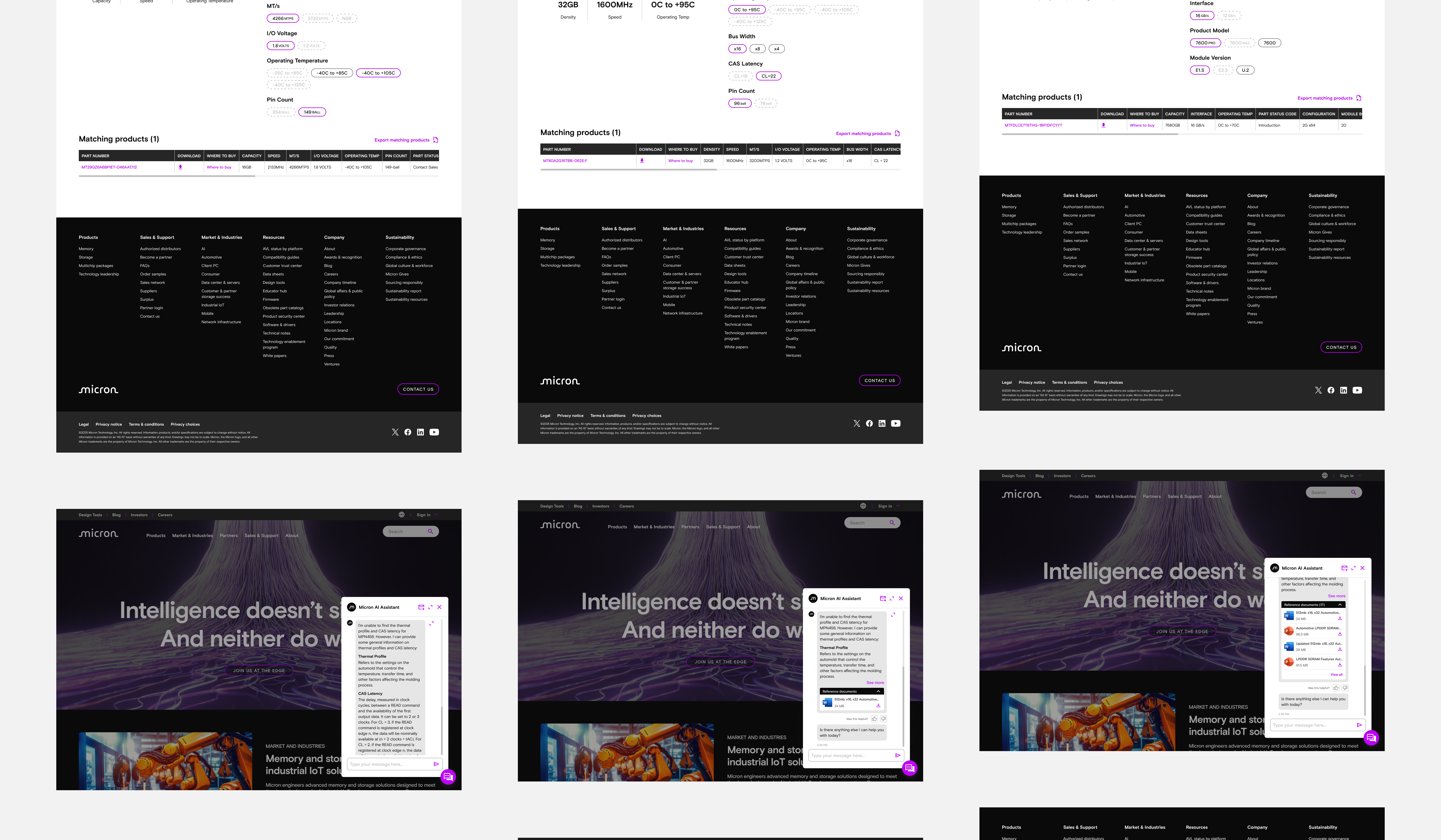The image size is (1441, 840).
Task: Select the "CL=22" CAS Latency chip
Action: click(x=768, y=76)
